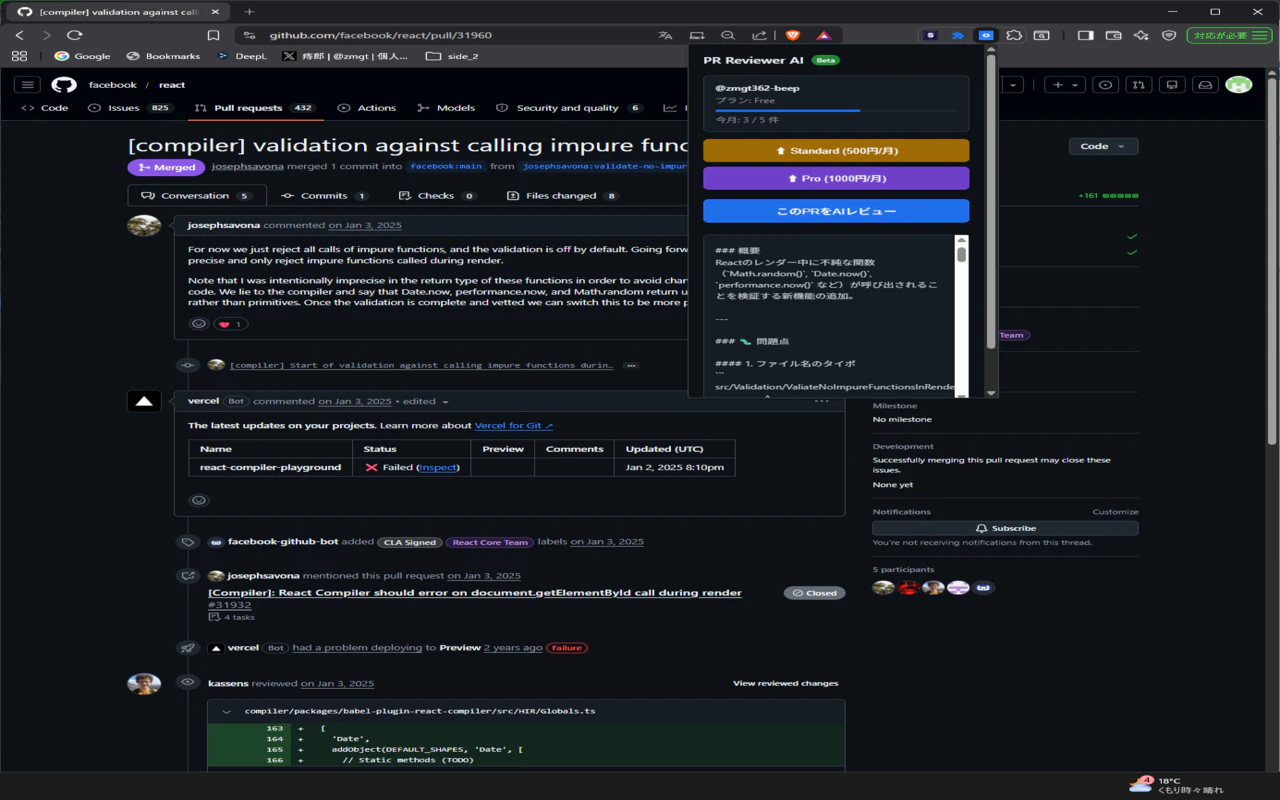Collapse the Globals.ts file diff chevron
The width and height of the screenshot is (1280, 800).
point(227,711)
